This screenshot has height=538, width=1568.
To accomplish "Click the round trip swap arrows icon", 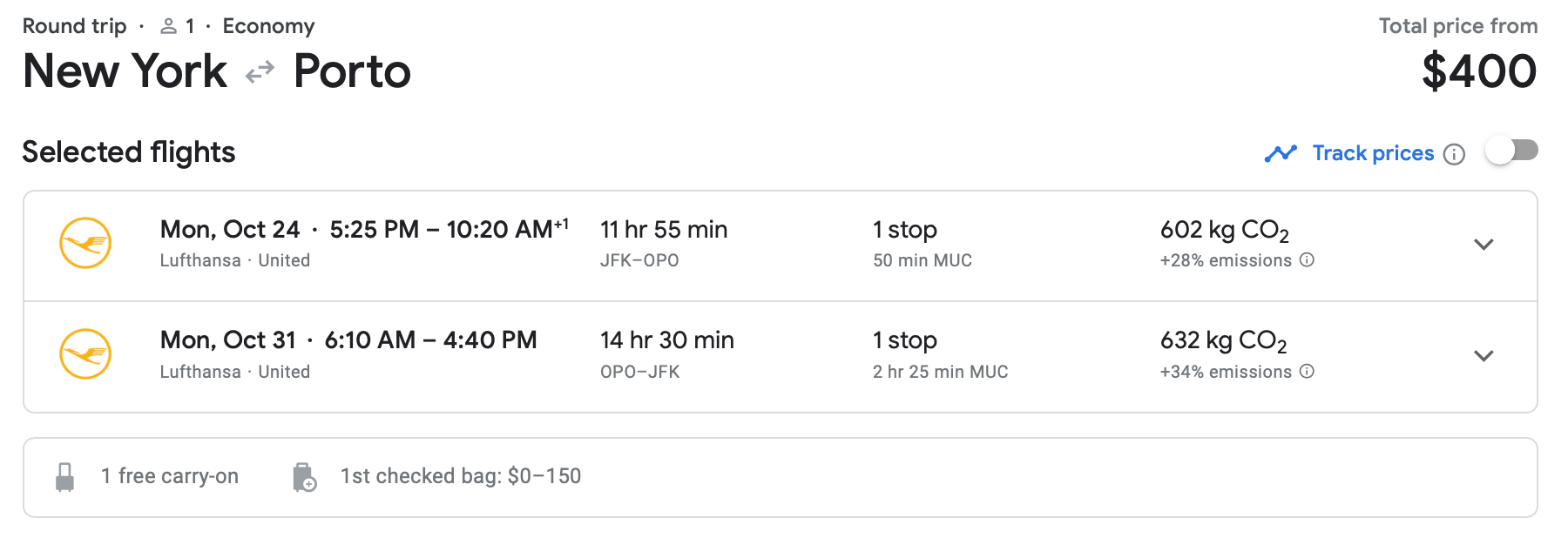I will (260, 72).
